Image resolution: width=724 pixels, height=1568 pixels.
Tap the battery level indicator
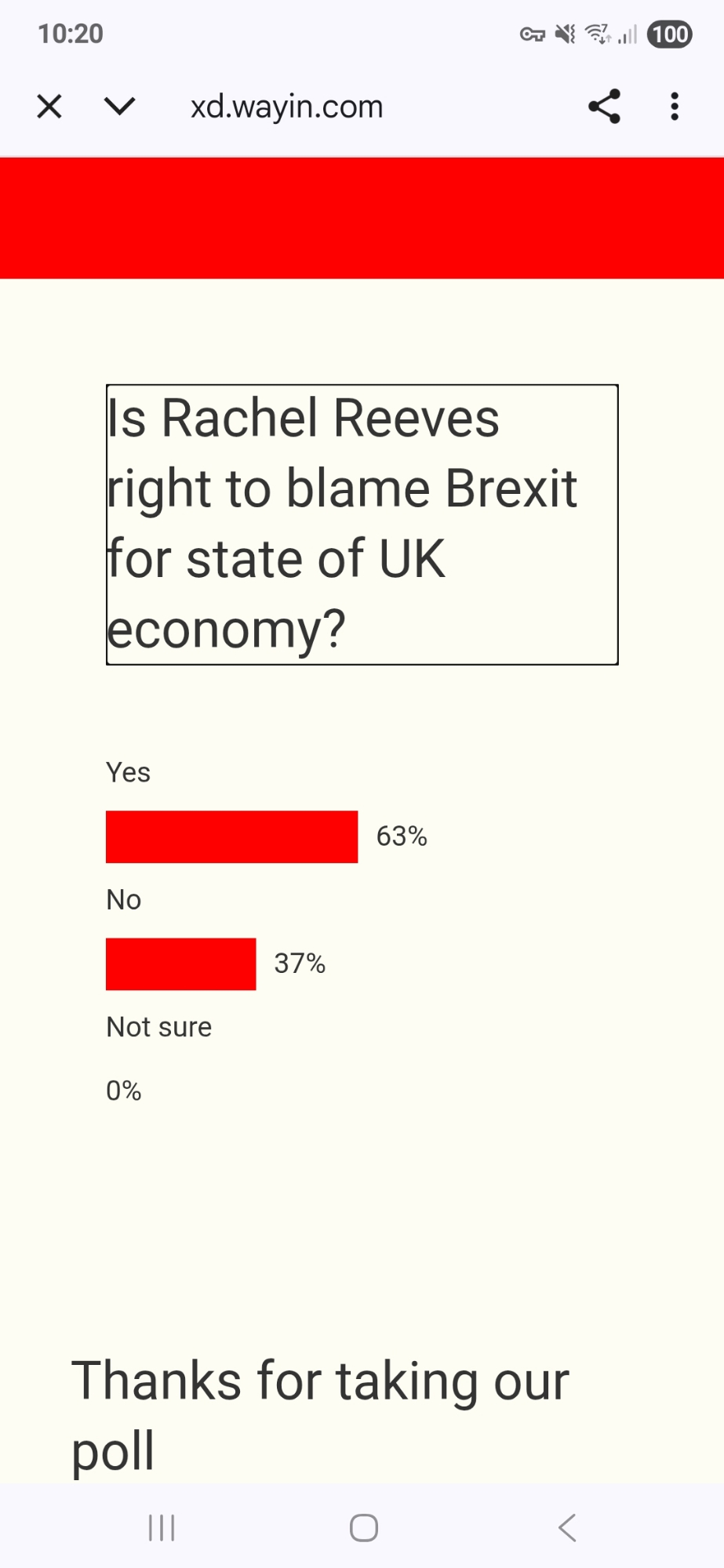669,34
